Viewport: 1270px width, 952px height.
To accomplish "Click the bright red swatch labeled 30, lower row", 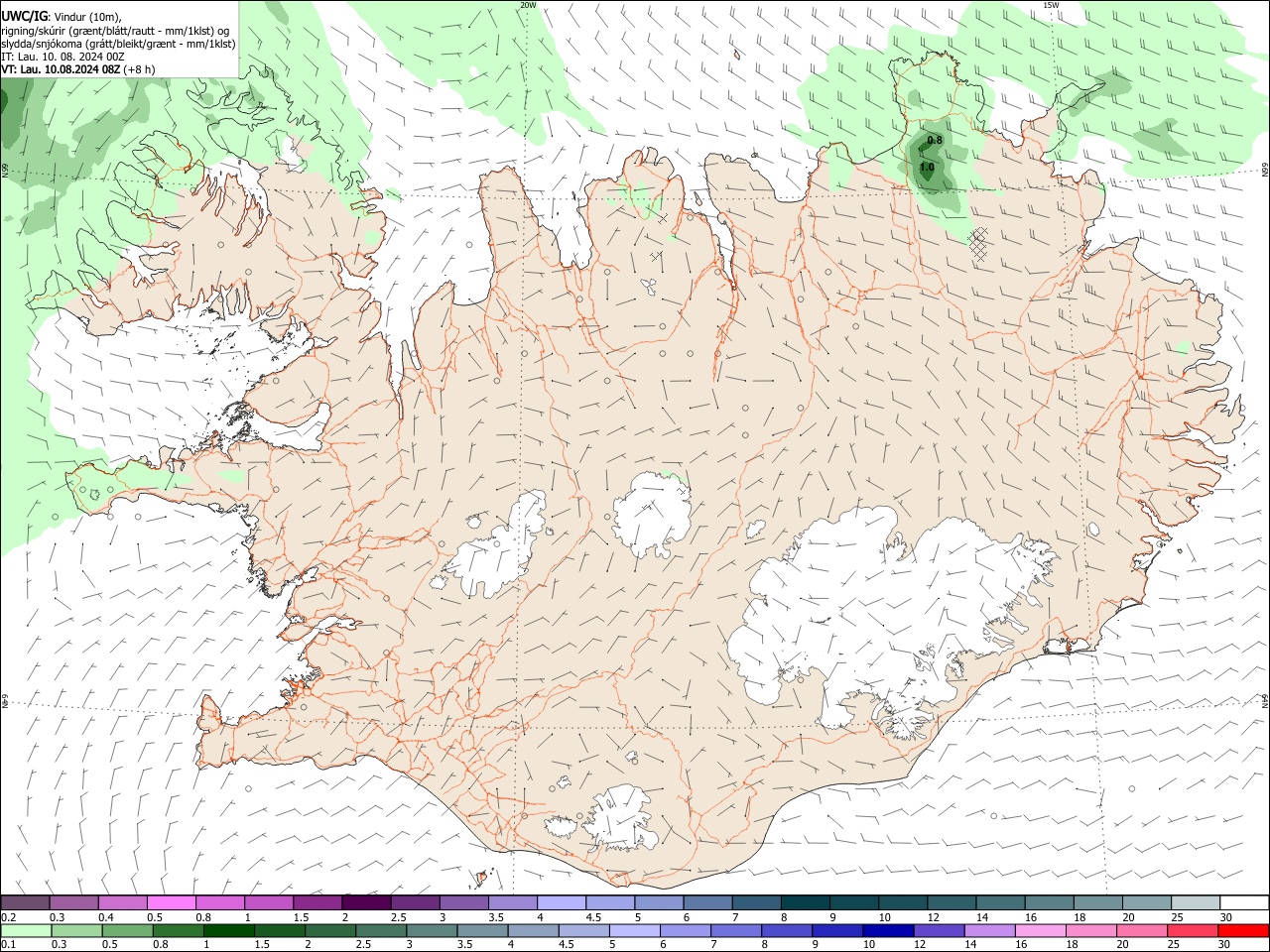I will [x=1244, y=930].
